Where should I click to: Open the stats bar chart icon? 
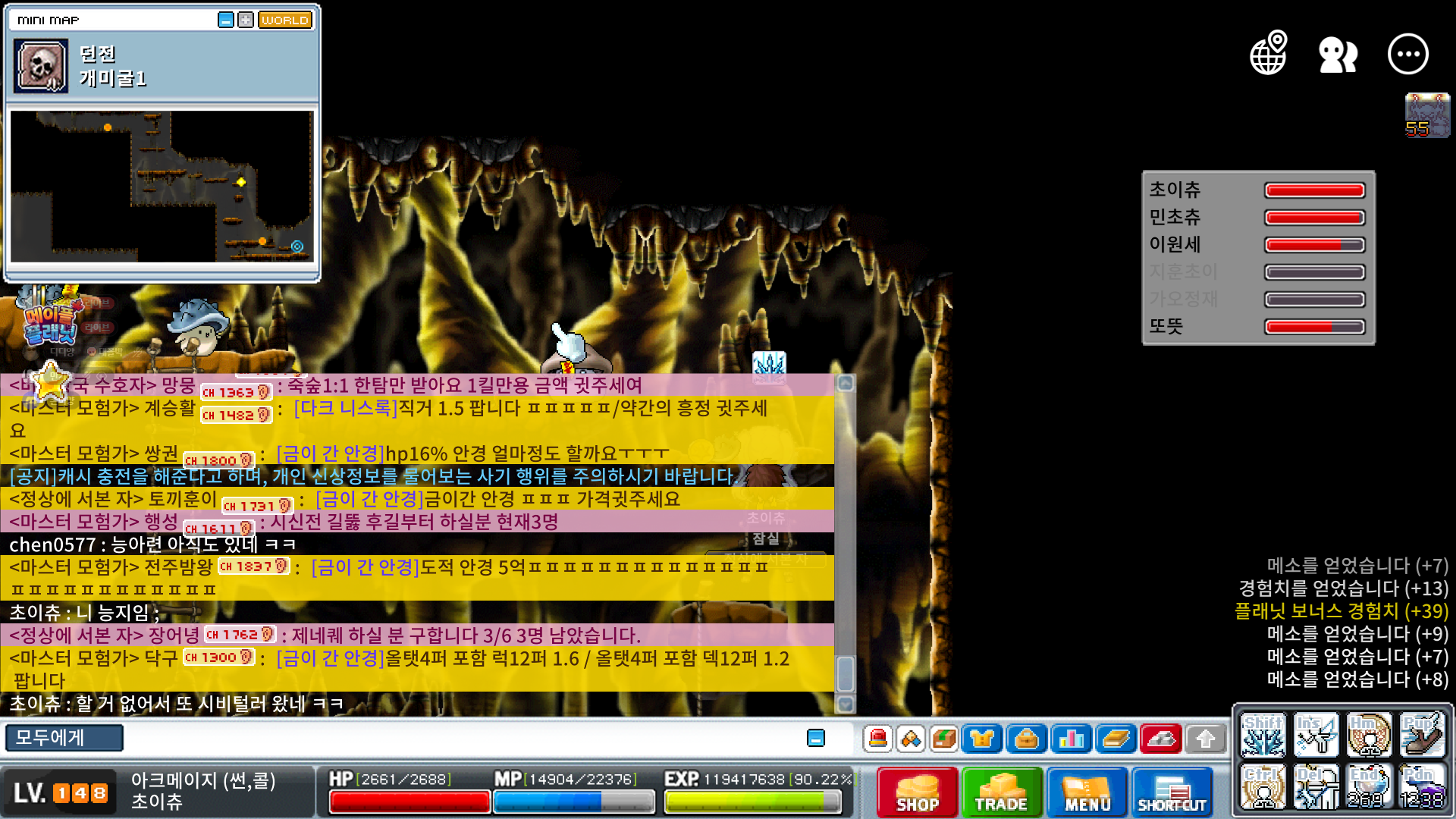(1072, 738)
